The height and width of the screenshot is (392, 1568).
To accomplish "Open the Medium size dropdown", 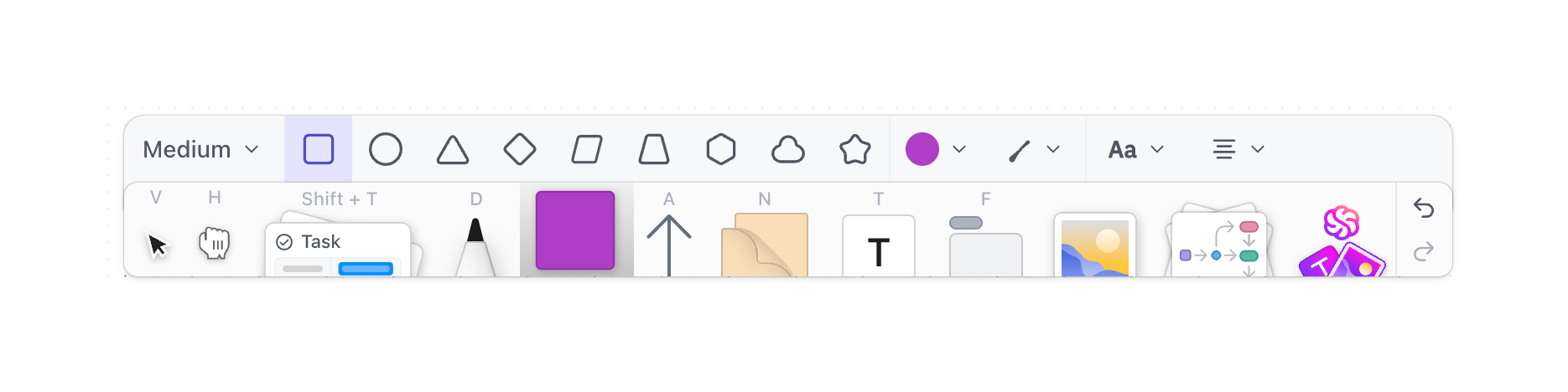I will tap(201, 149).
